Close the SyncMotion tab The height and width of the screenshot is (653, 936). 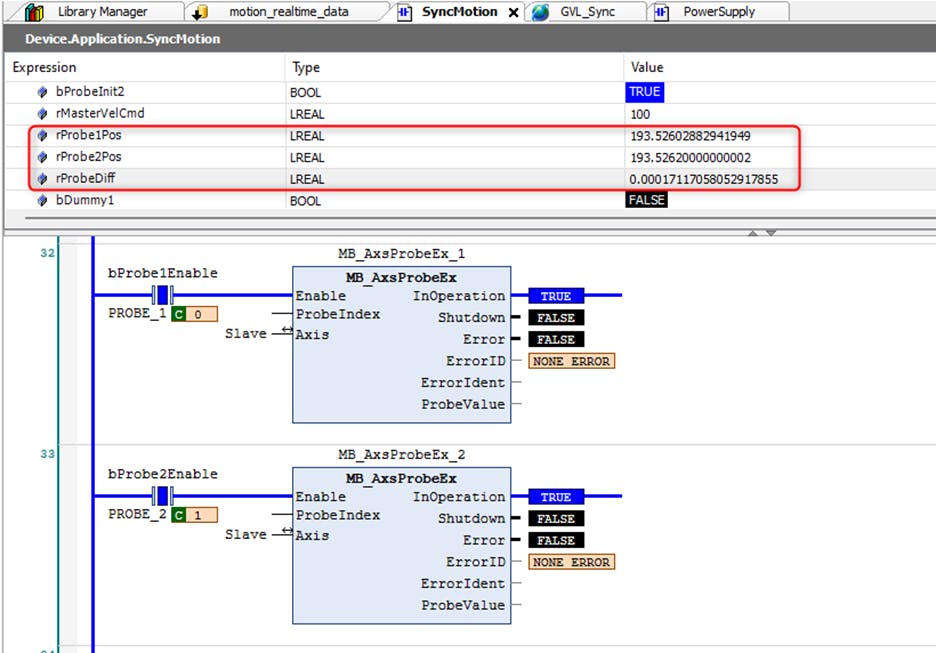click(x=514, y=13)
